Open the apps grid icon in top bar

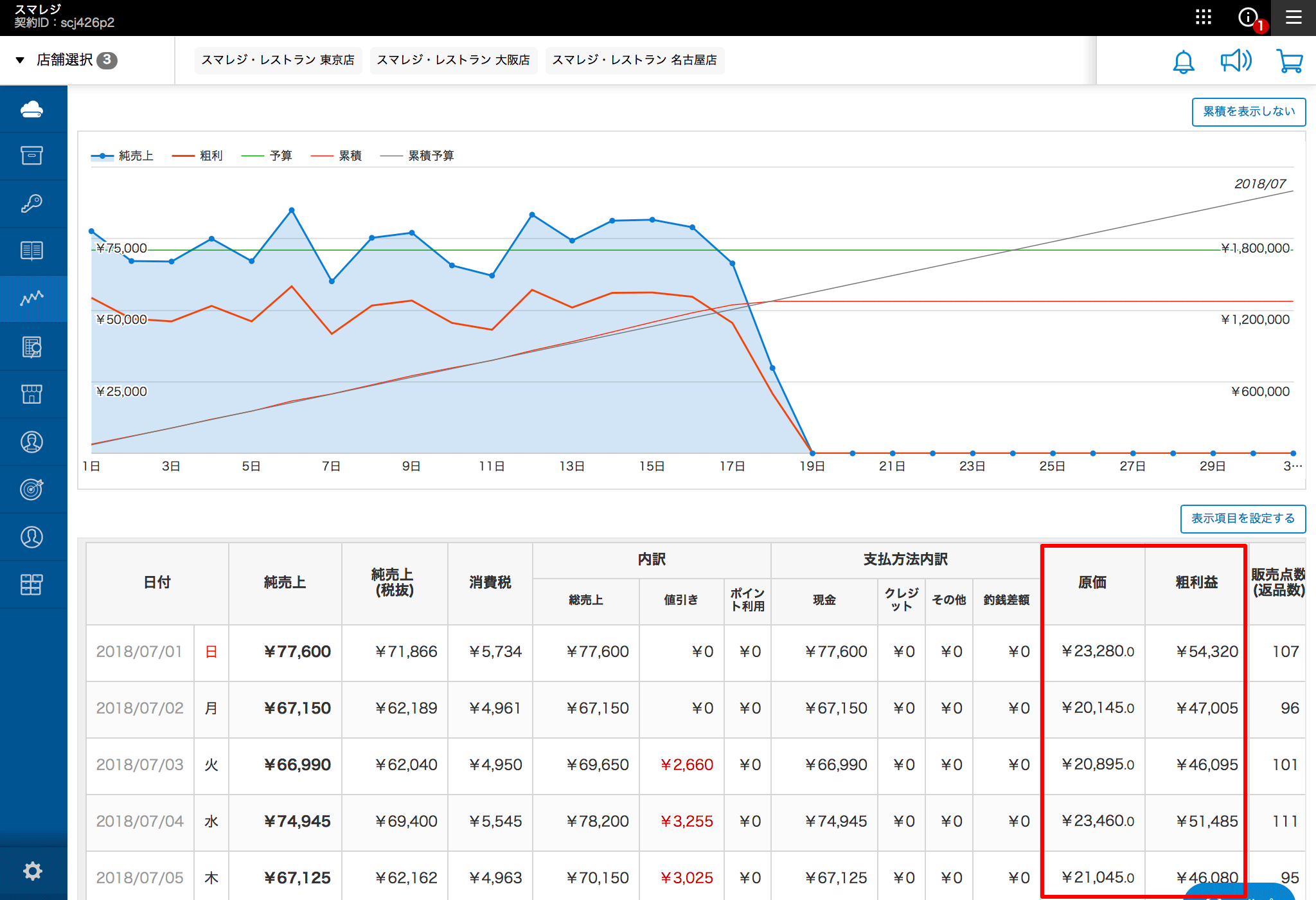click(1204, 17)
